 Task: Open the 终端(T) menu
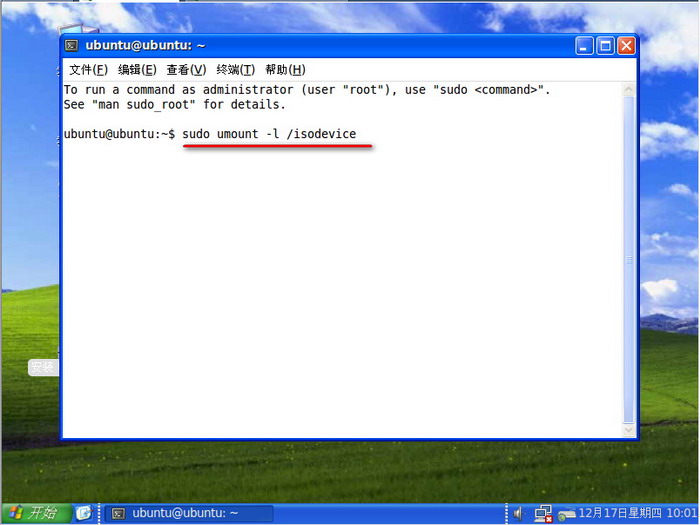pos(235,70)
